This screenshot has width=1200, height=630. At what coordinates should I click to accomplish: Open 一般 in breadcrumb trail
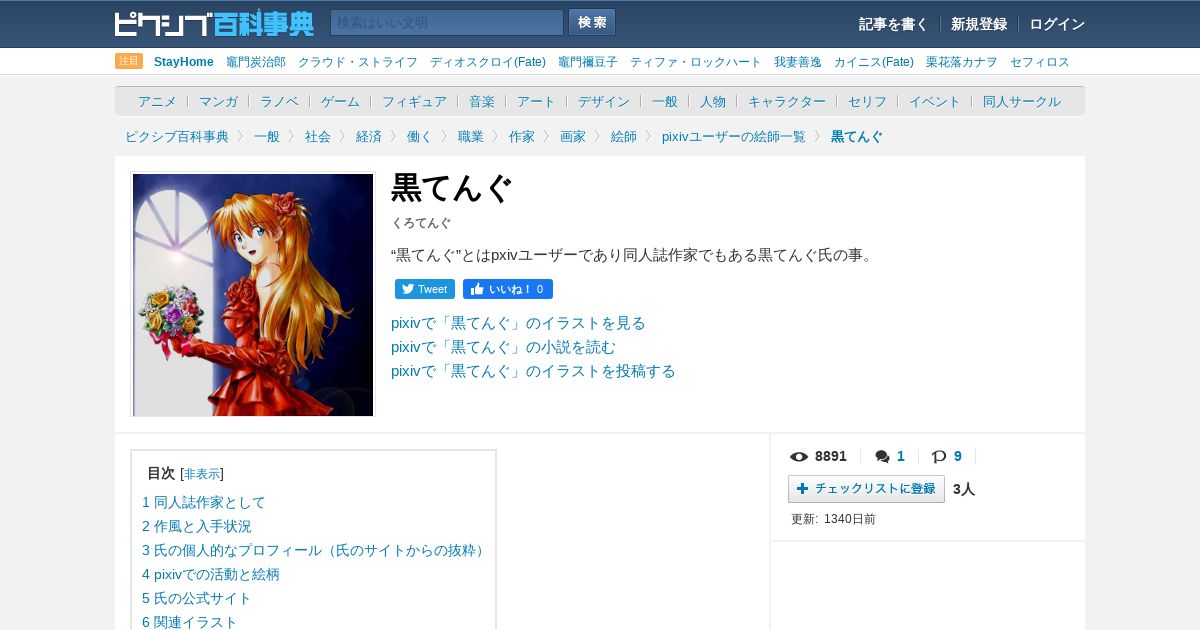(267, 136)
